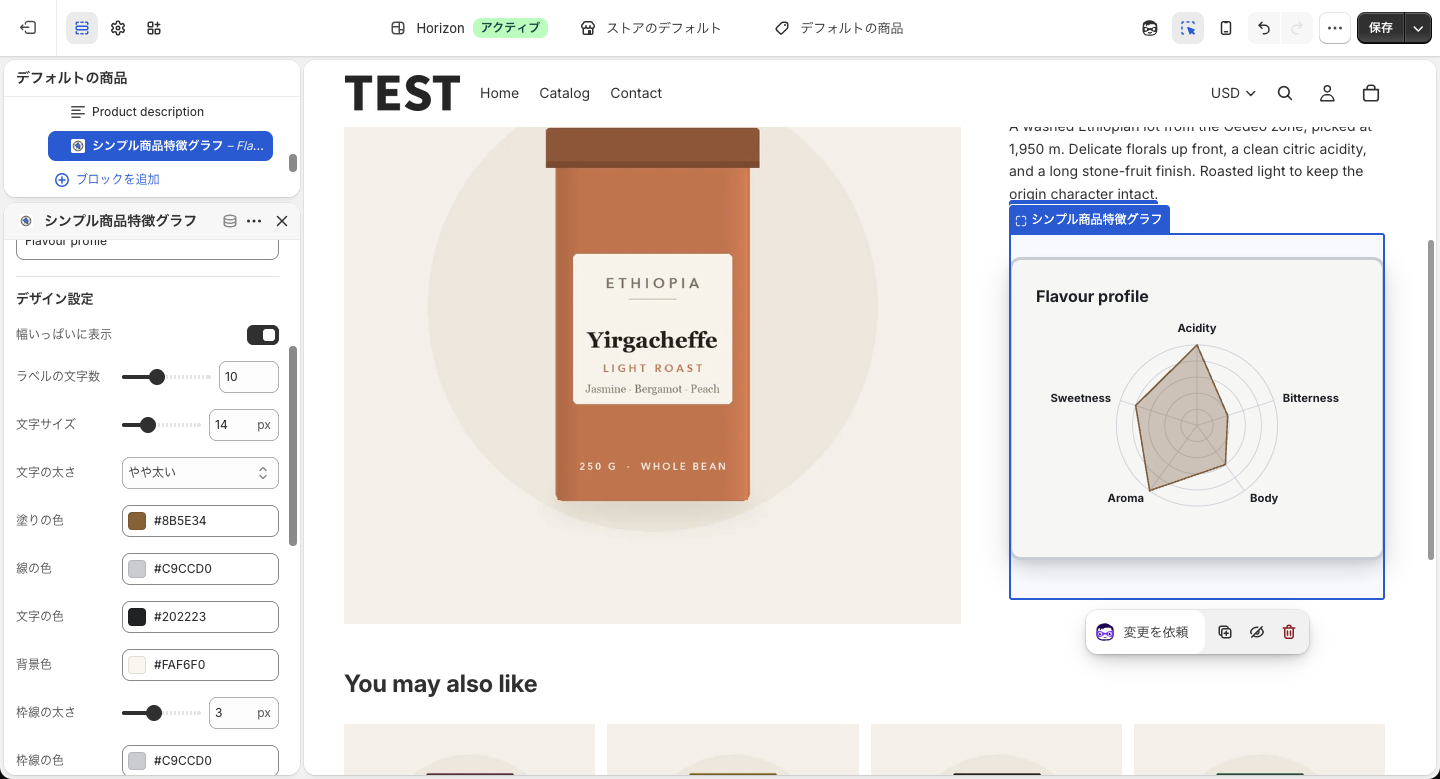Viewport: 1440px width, 779px height.
Task: Click the account profile icon
Action: coord(1327,93)
